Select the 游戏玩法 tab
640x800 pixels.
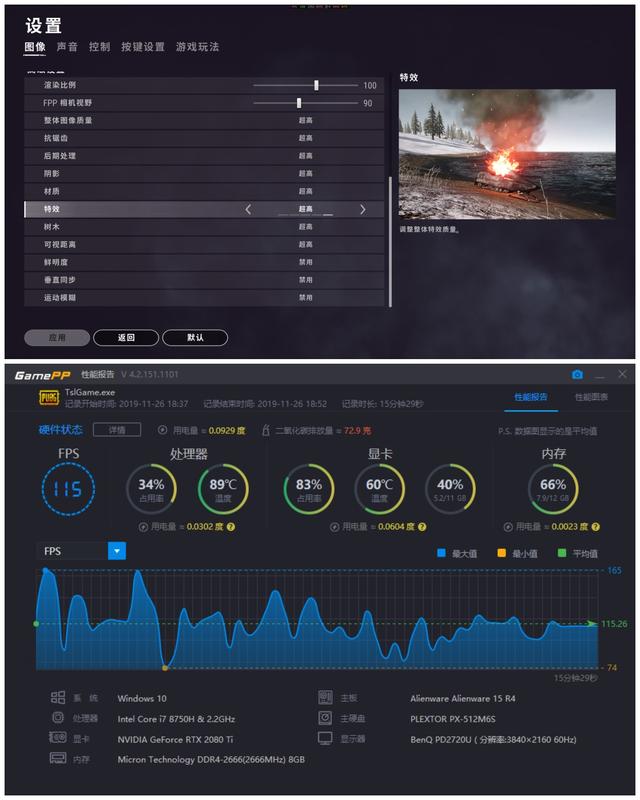(198, 47)
